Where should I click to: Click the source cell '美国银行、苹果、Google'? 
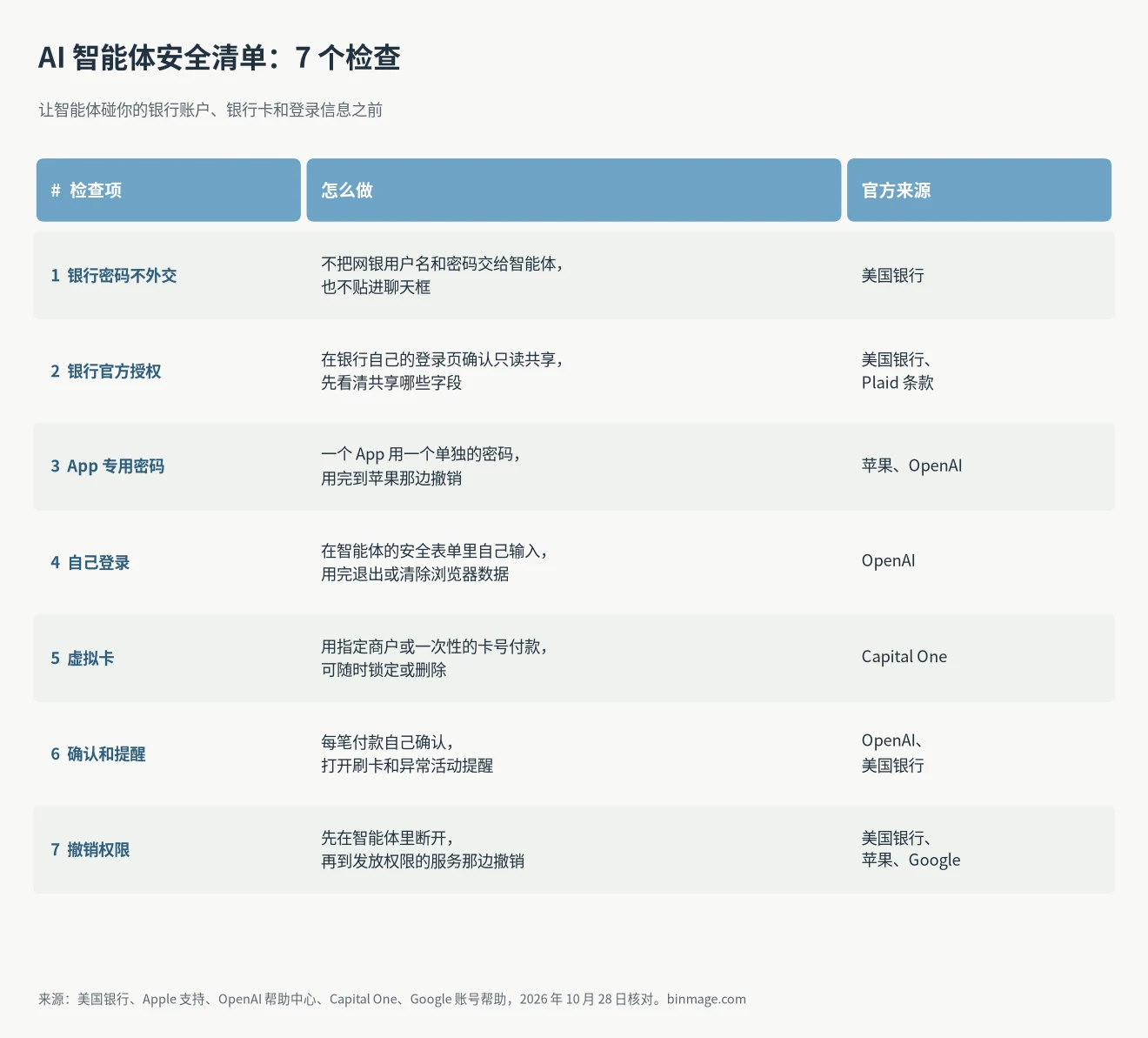pos(911,849)
